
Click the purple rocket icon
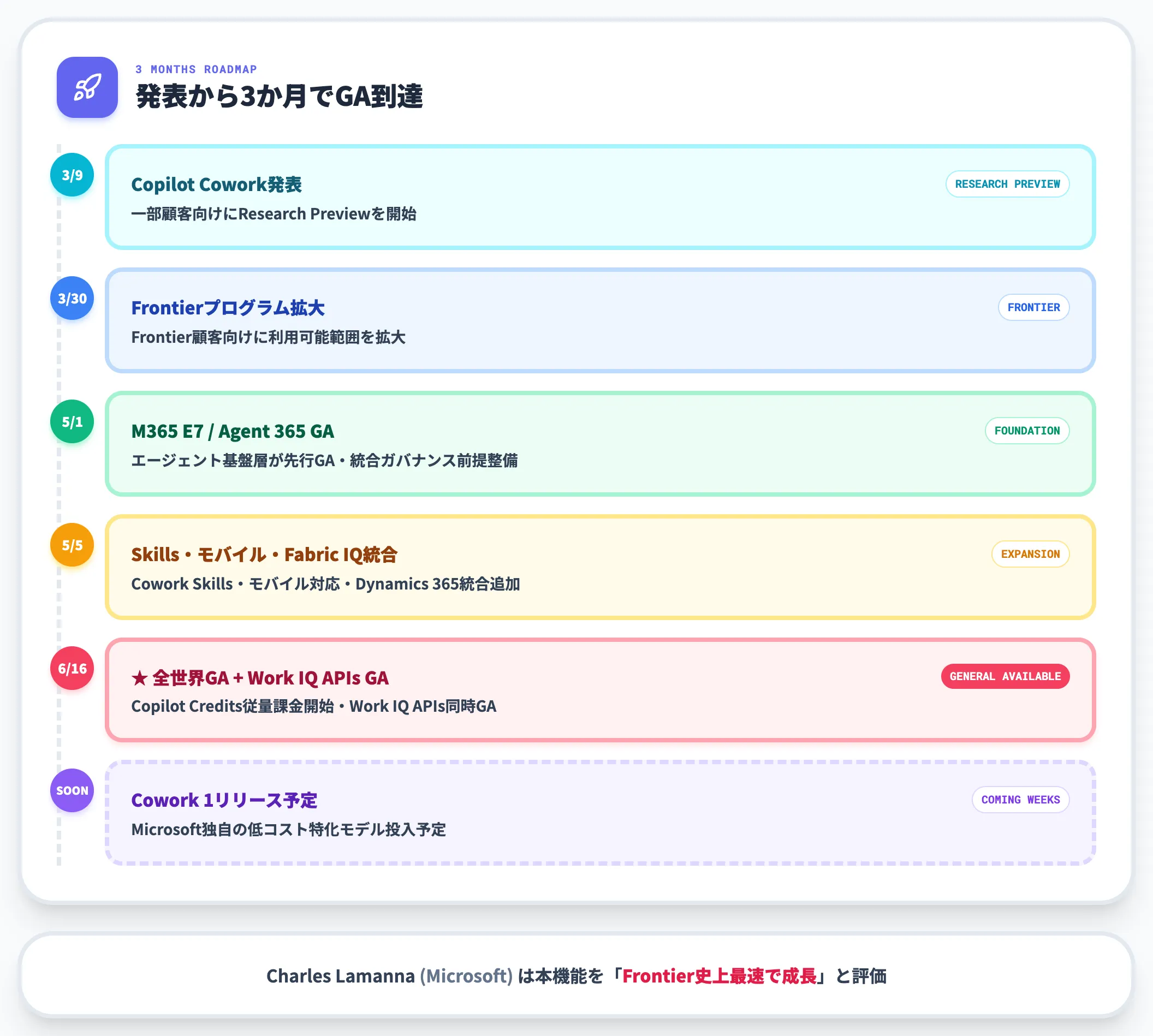click(x=87, y=87)
